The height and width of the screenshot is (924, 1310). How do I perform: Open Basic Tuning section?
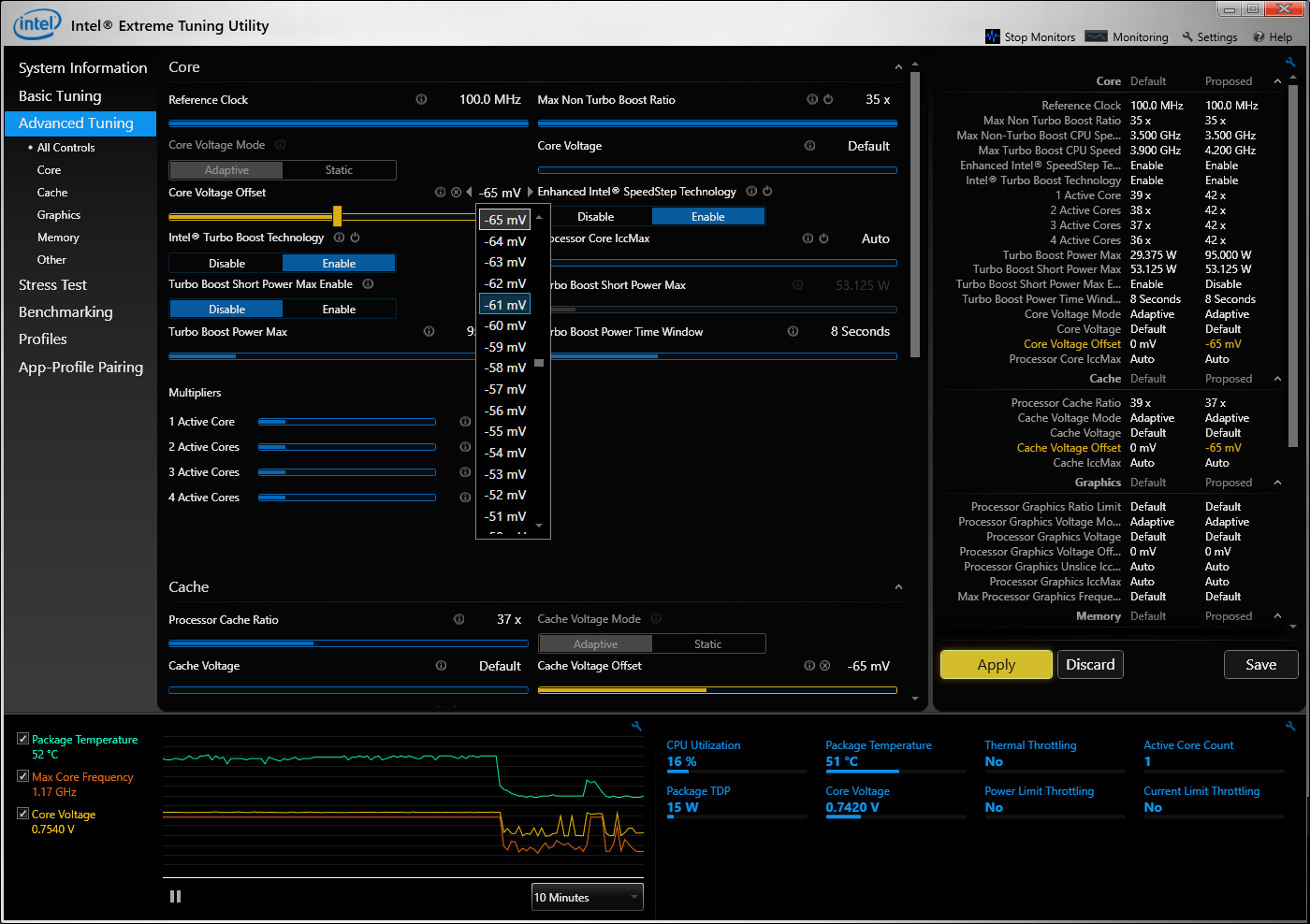point(60,96)
